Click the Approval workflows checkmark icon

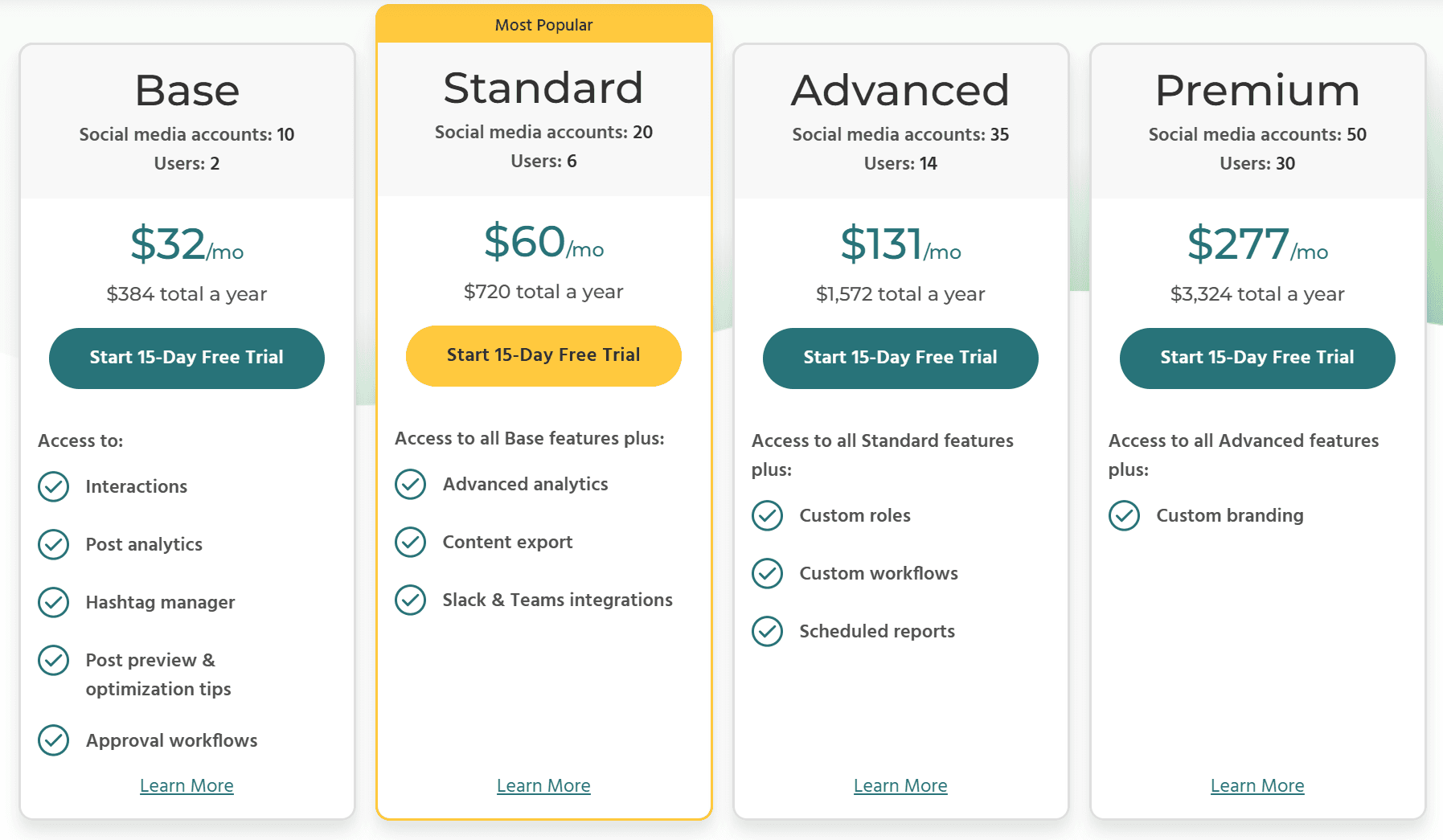tap(54, 740)
